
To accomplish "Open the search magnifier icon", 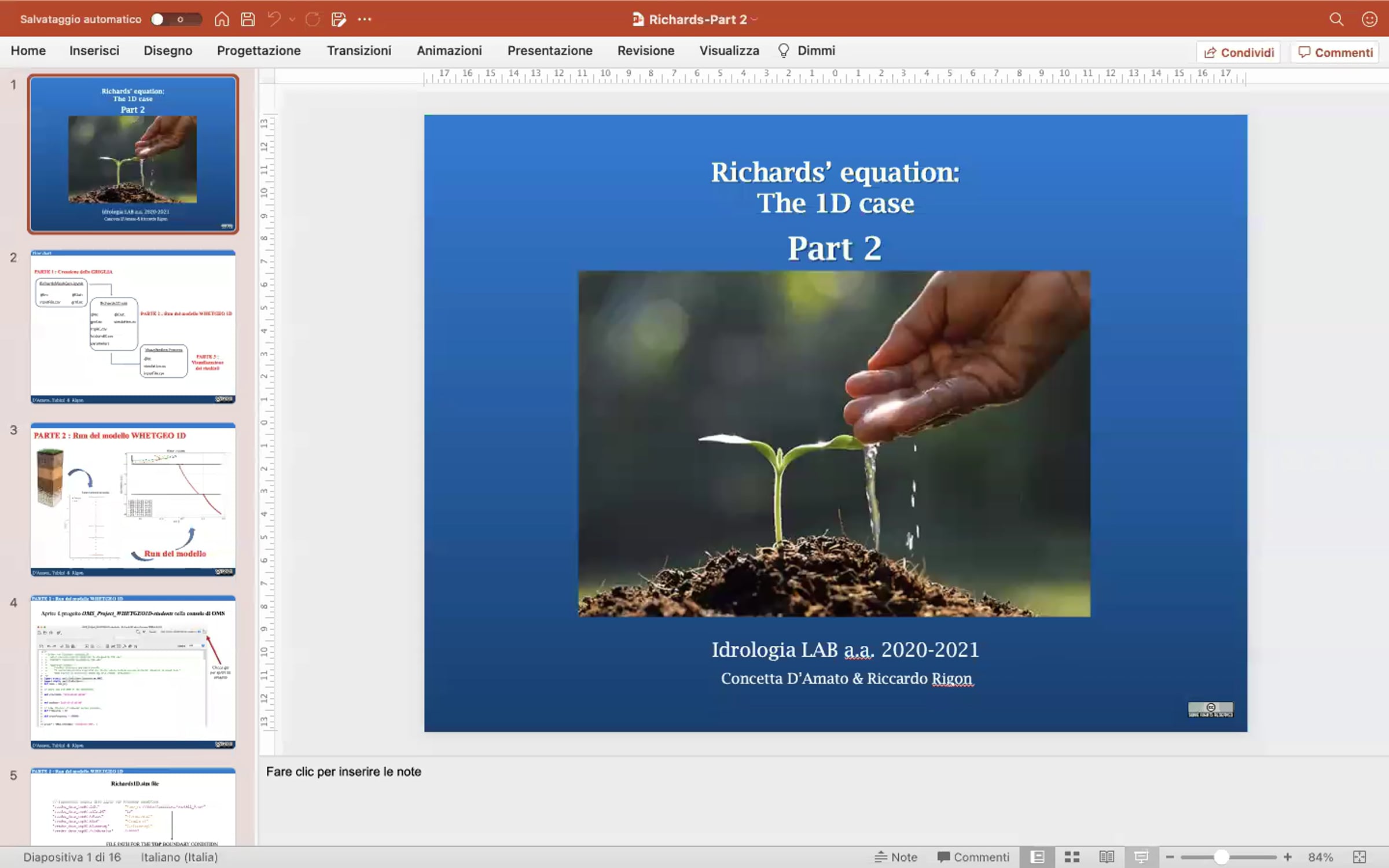I will pyautogui.click(x=1336, y=19).
